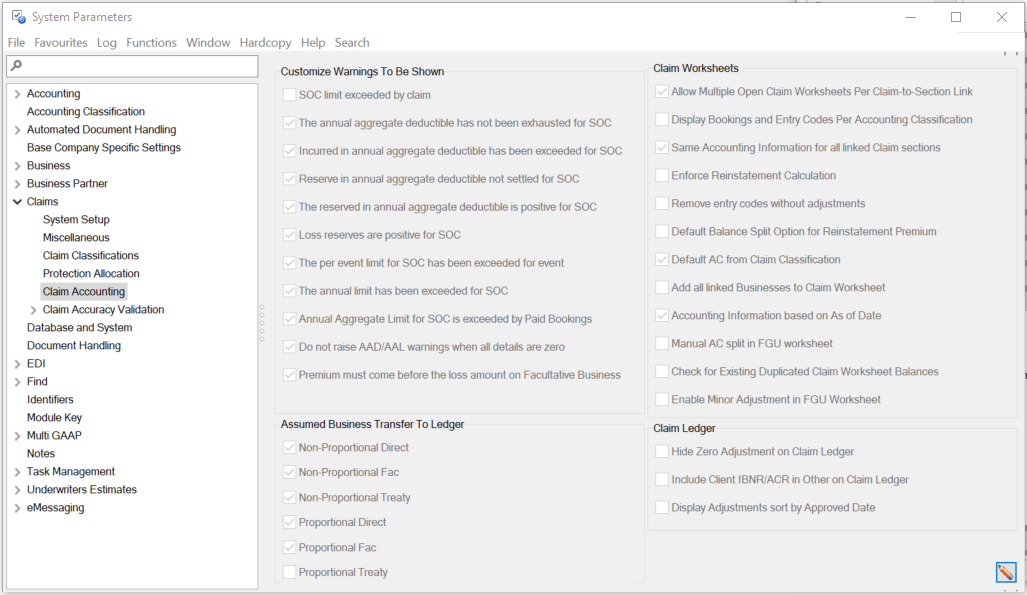Viewport: 1027px width, 595px height.
Task: Open the Hardcopy menu
Action: pos(265,43)
